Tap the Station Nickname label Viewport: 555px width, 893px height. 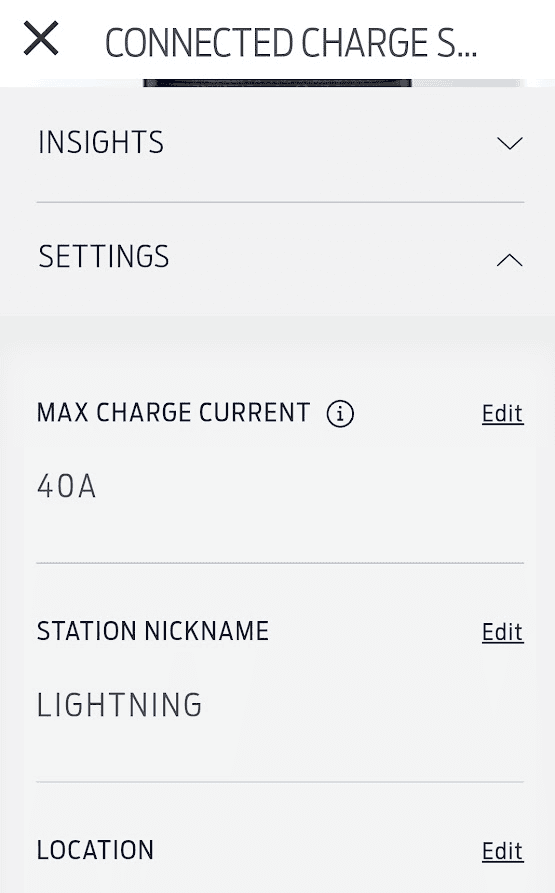(x=153, y=631)
